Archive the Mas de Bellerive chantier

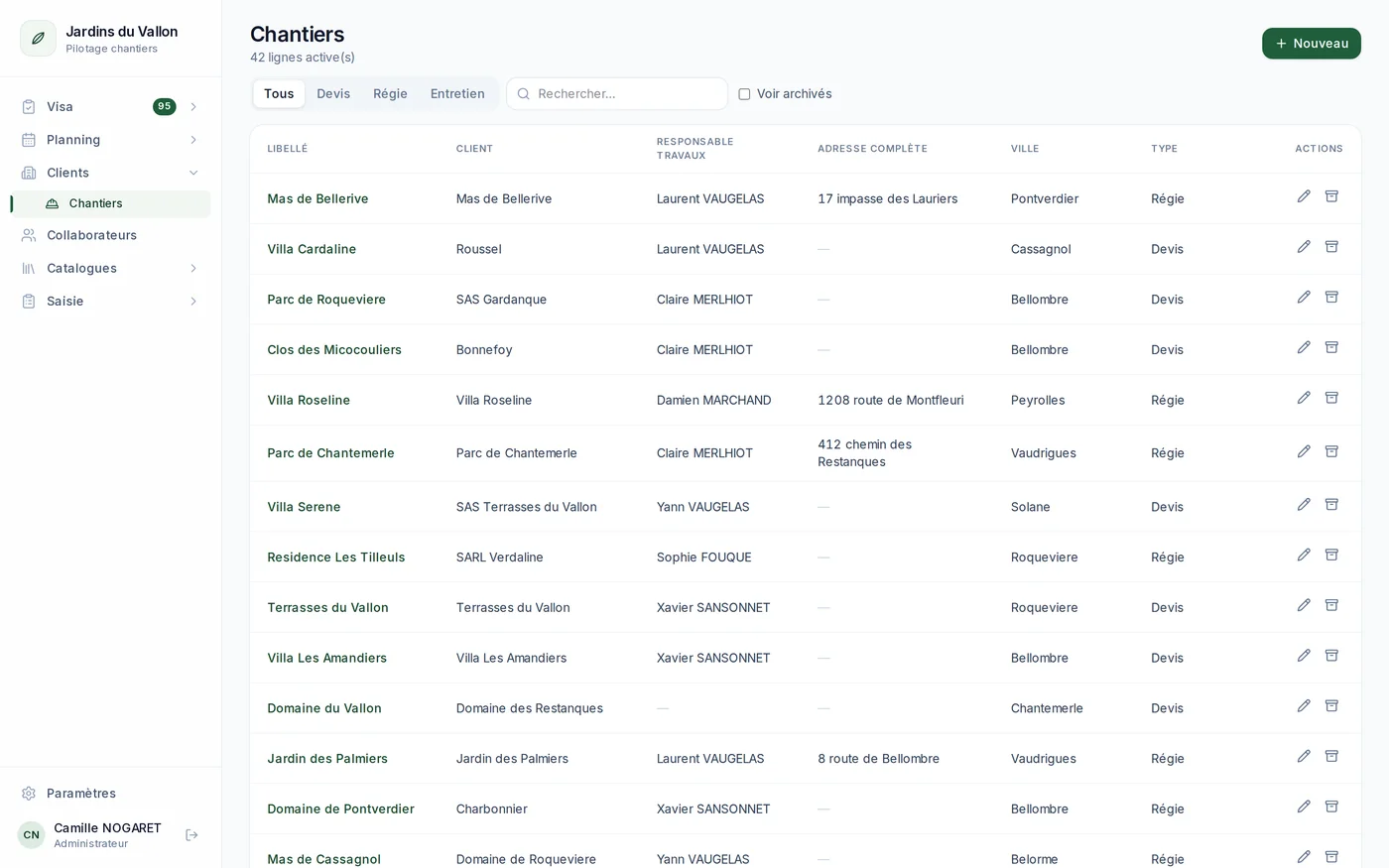[x=1331, y=196]
